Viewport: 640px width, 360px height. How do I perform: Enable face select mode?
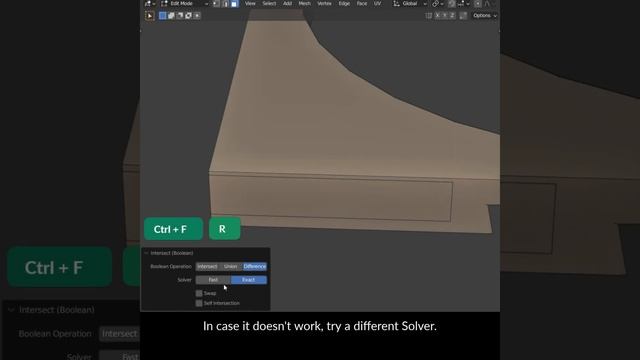coord(234,4)
